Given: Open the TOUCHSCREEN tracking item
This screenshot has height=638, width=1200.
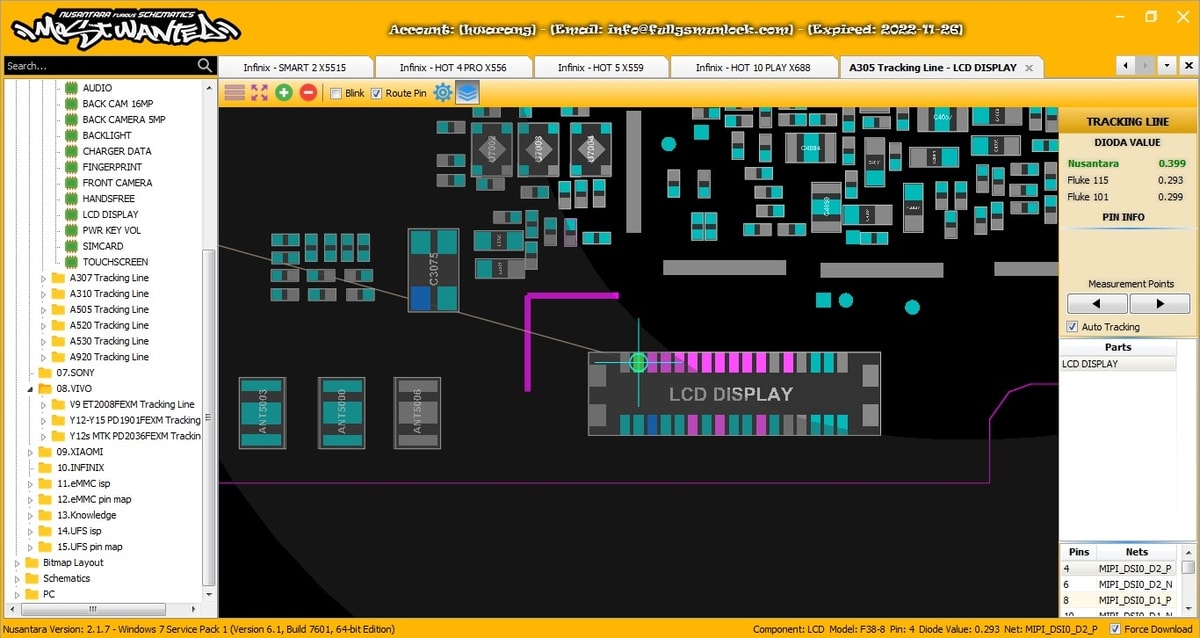Looking at the screenshot, I should coord(115,262).
